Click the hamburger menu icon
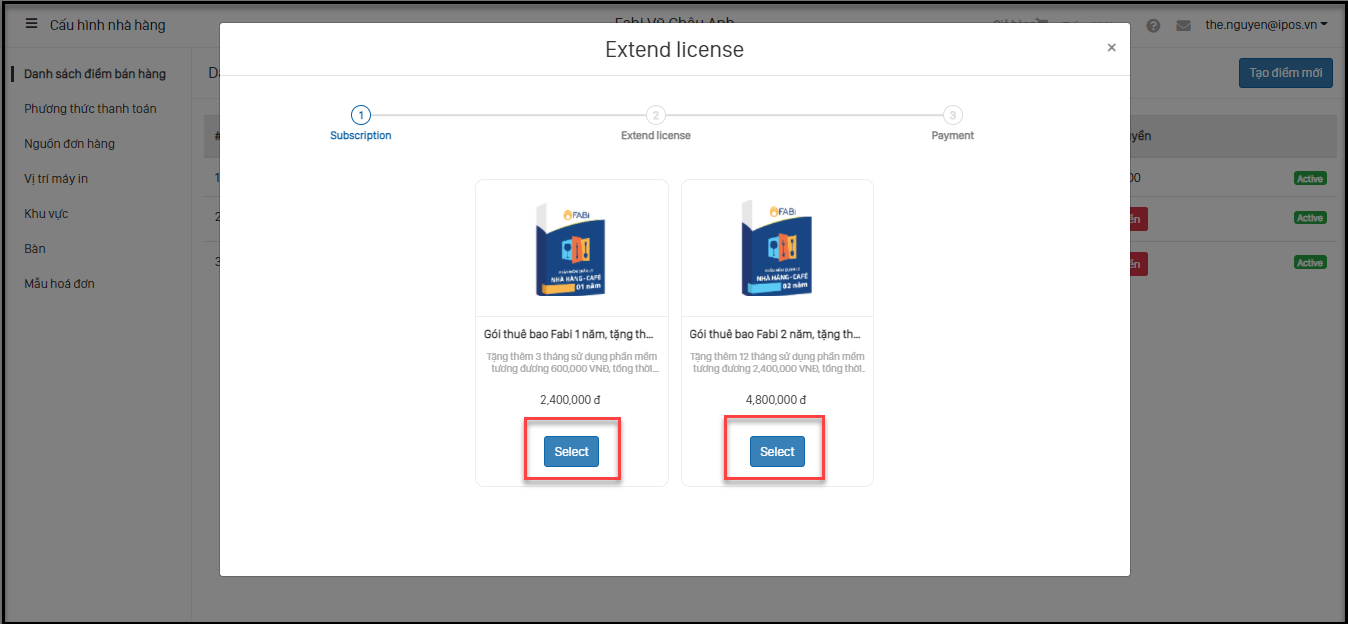This screenshot has width=1348, height=624. click(31, 24)
